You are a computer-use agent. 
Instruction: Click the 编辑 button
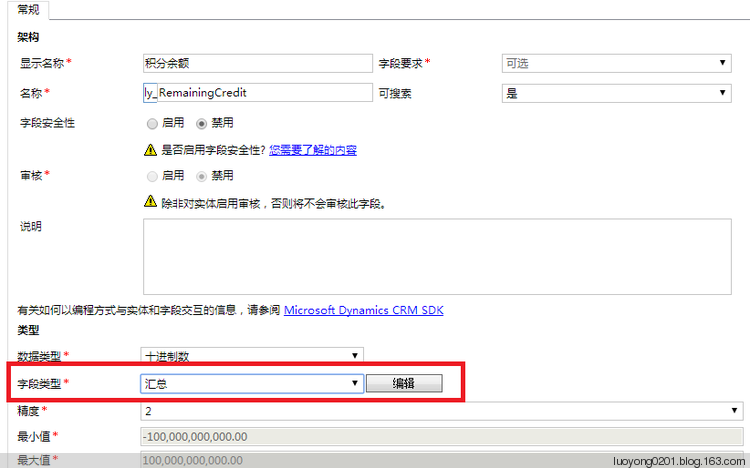point(404,383)
